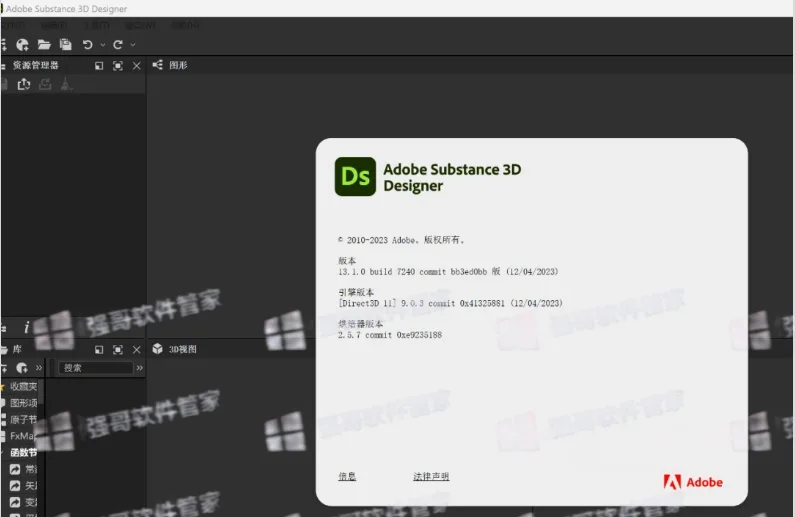
Task: Select 收藏夹 favorites in library tree
Action: 23,386
